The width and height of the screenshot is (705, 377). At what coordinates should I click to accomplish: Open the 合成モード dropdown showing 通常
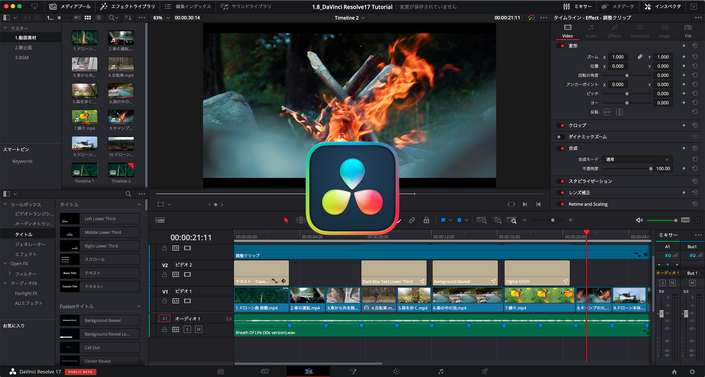click(x=638, y=159)
